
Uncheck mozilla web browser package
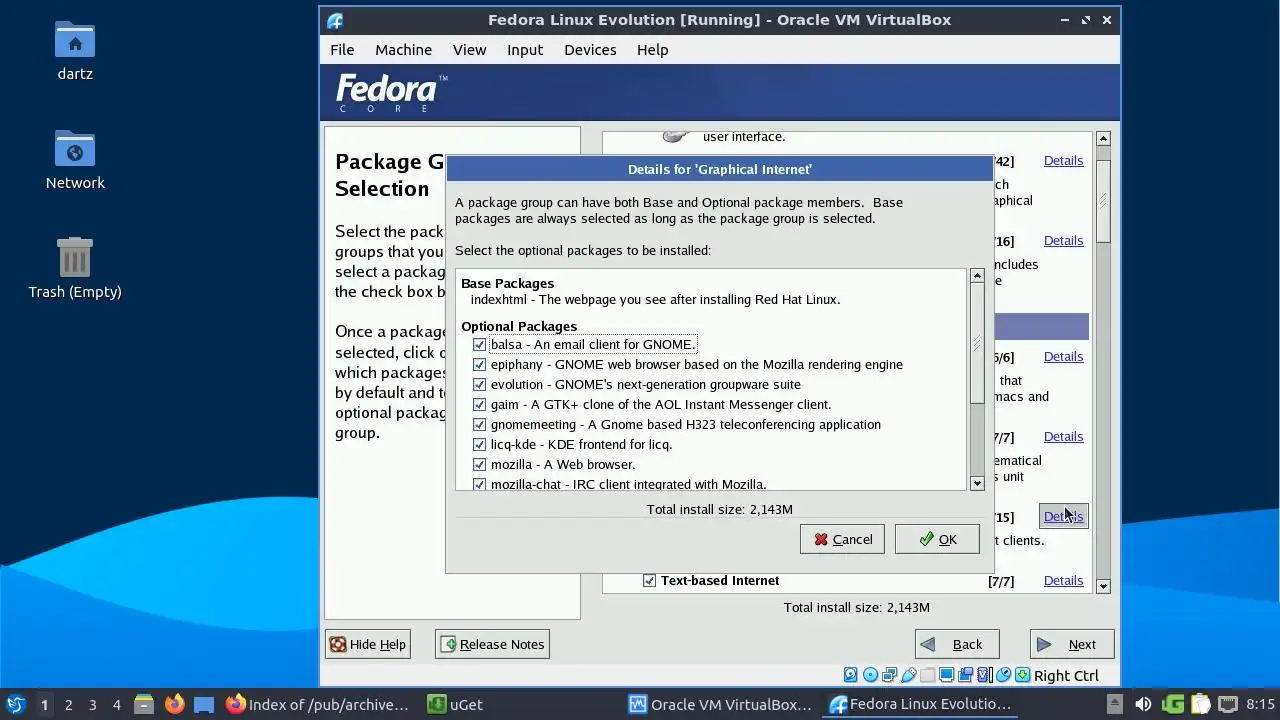[479, 464]
